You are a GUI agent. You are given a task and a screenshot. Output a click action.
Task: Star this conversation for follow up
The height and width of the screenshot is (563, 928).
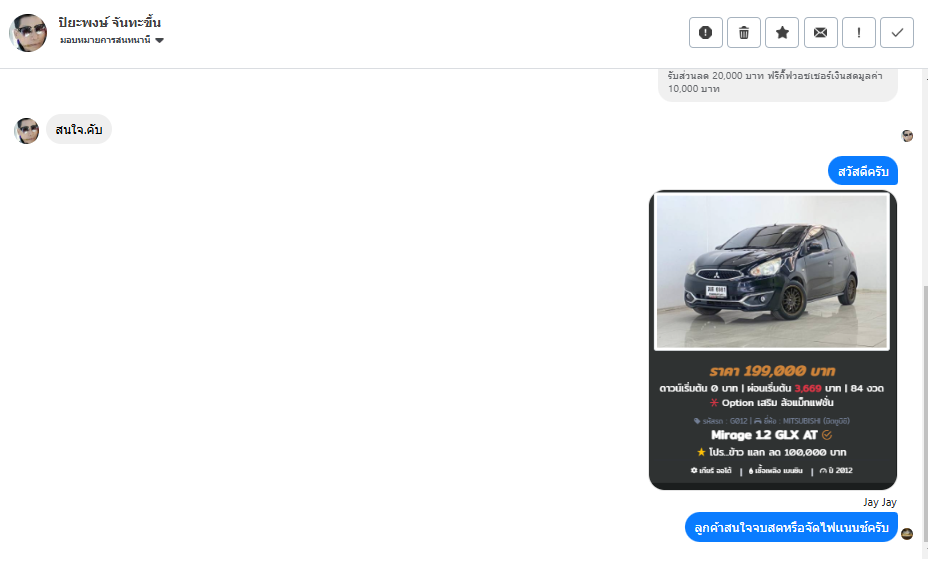[782, 33]
